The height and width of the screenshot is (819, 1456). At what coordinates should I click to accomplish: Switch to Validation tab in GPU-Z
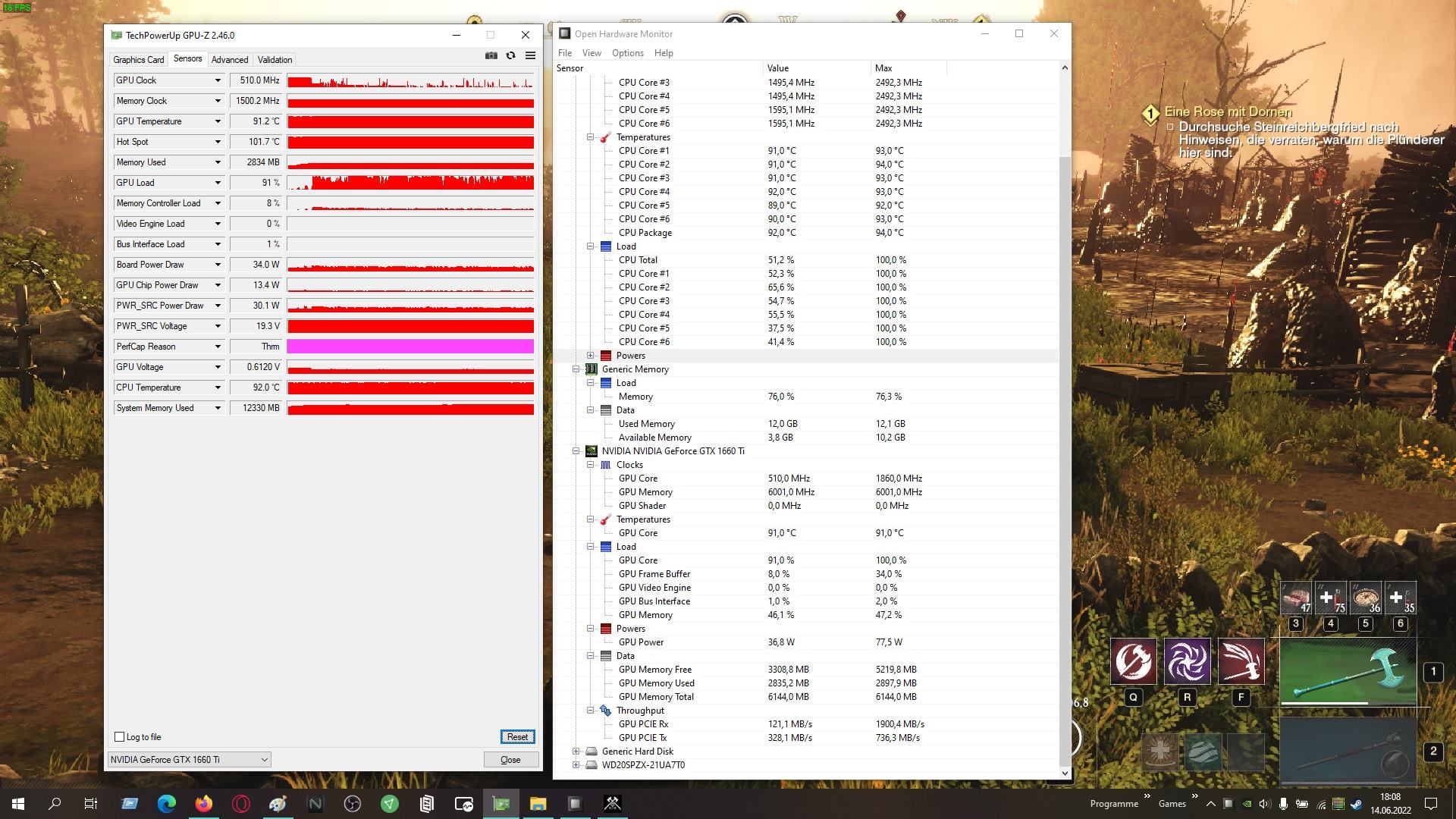tap(275, 60)
